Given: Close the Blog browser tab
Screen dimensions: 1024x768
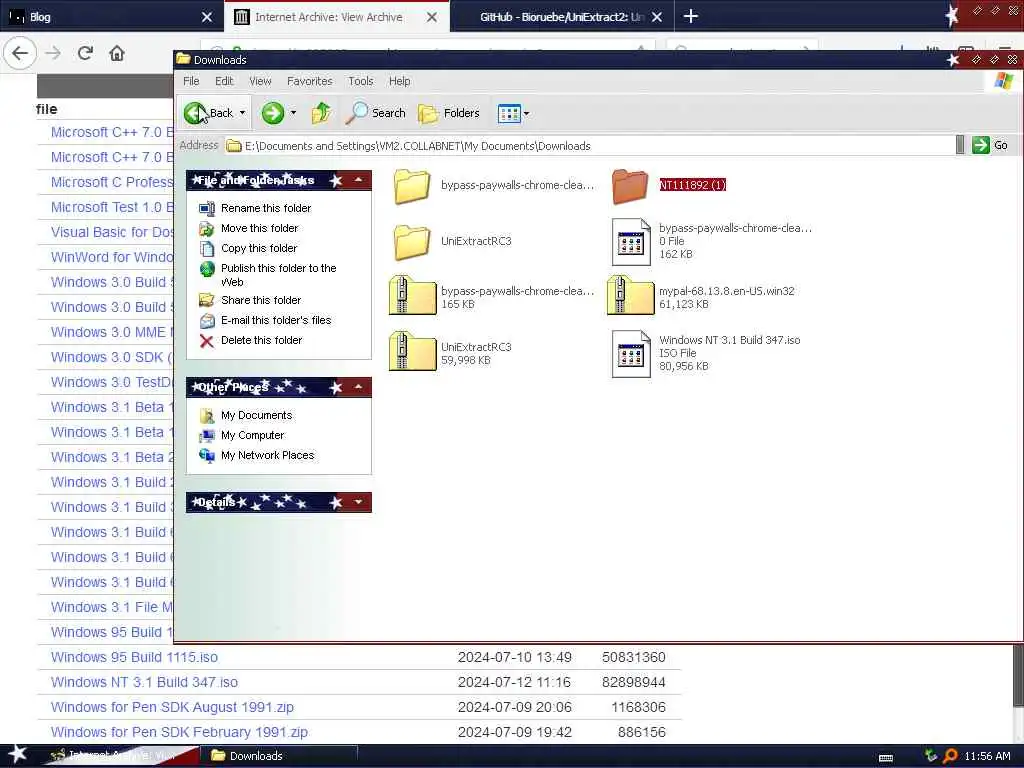Looking at the screenshot, I should (x=206, y=17).
